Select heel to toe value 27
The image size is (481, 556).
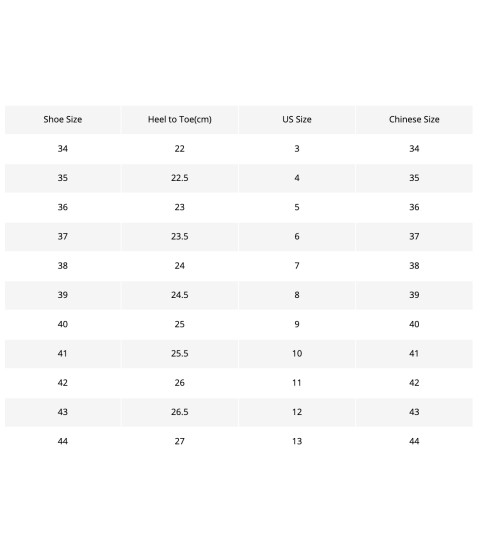click(180, 441)
